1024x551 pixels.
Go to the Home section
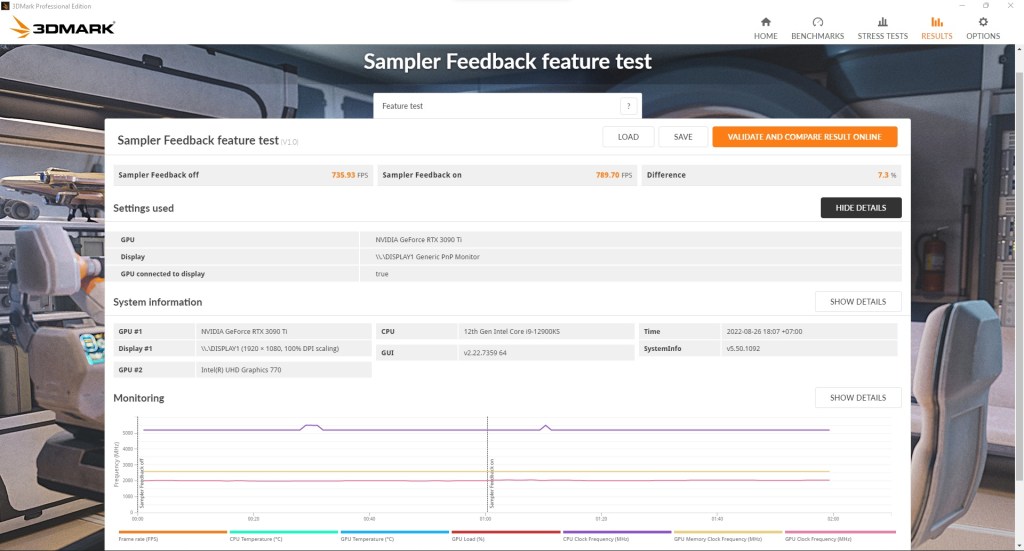[765, 29]
